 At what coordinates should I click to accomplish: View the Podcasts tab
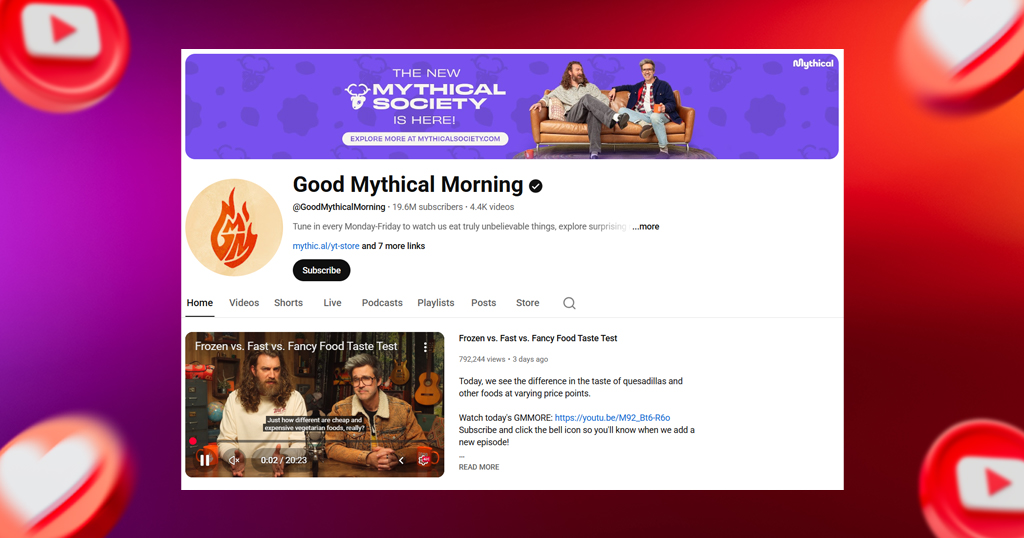point(382,303)
